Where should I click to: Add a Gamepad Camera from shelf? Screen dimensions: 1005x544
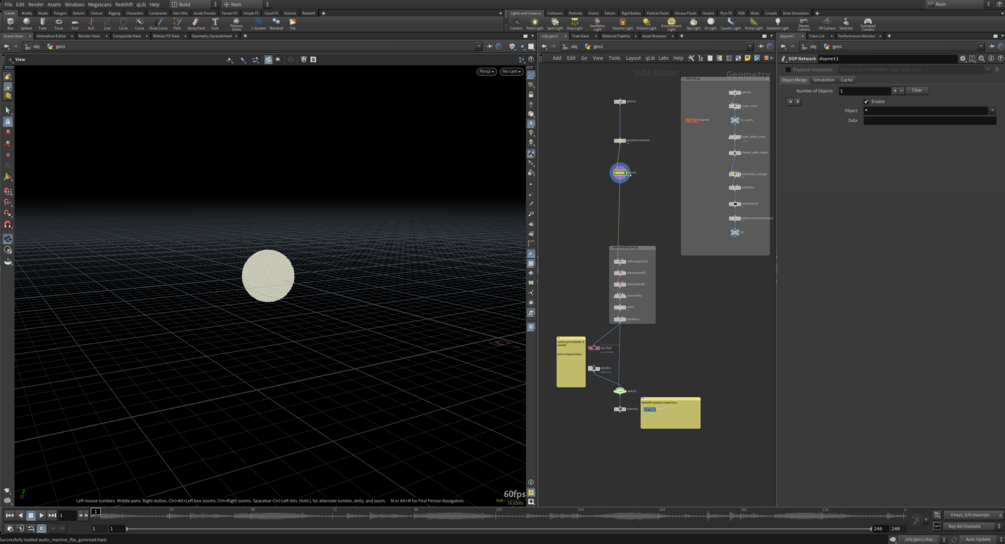pyautogui.click(x=867, y=24)
